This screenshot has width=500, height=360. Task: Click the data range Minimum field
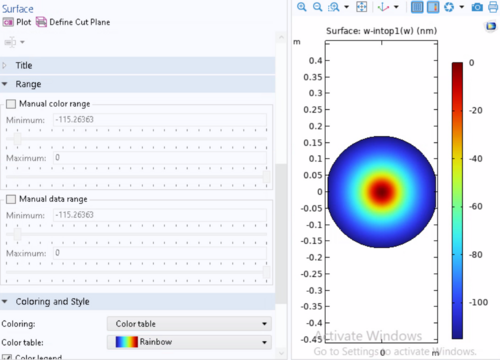click(160, 215)
